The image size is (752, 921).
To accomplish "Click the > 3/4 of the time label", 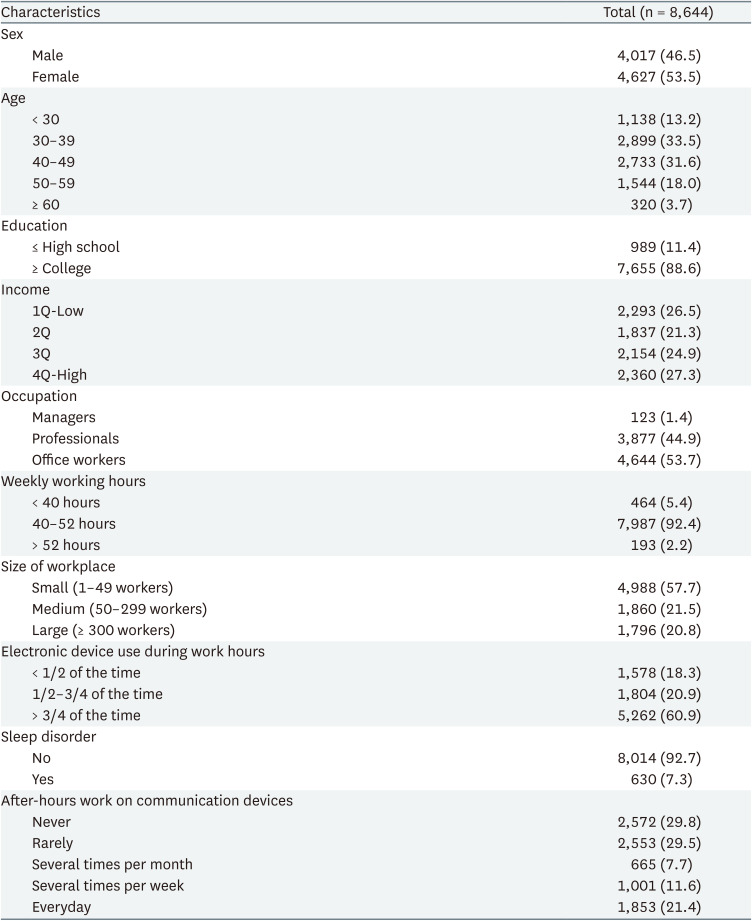I will click(x=86, y=715).
